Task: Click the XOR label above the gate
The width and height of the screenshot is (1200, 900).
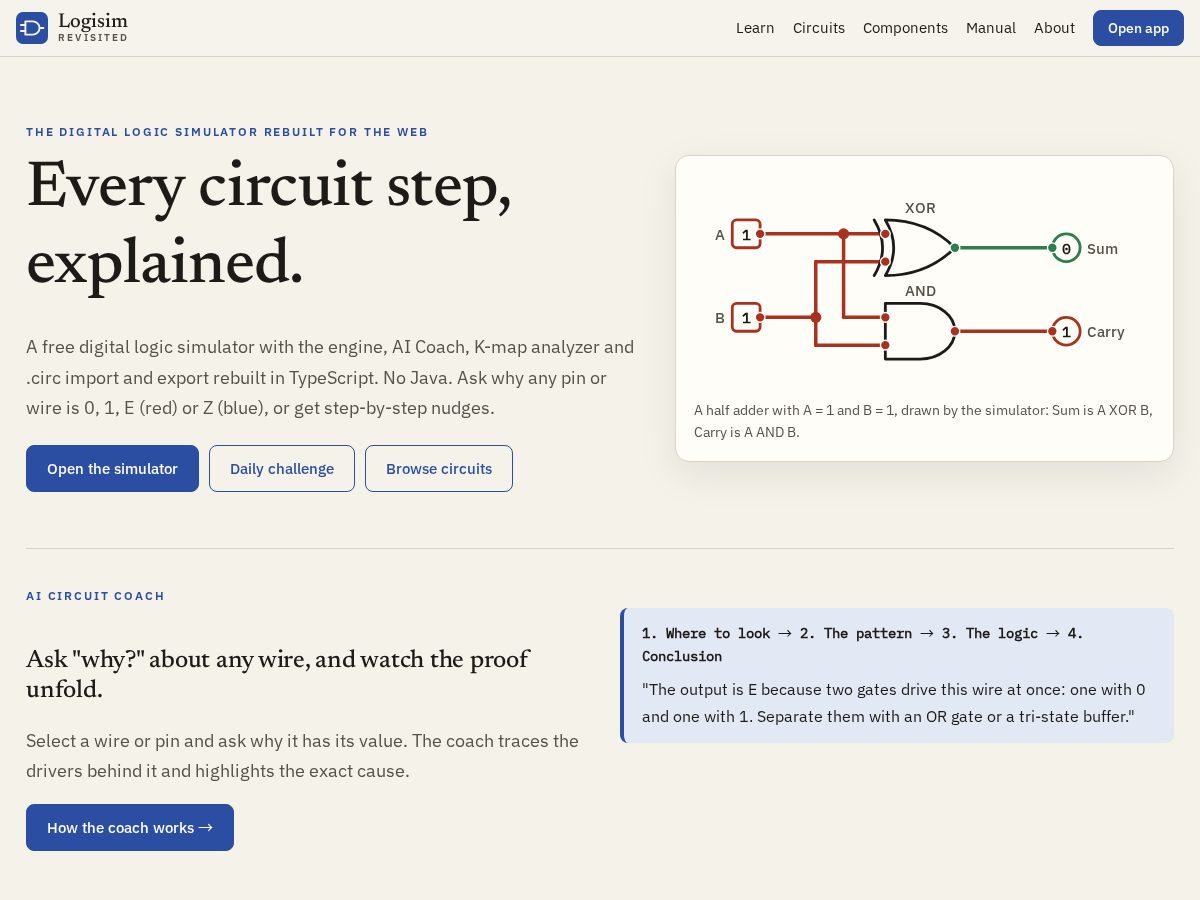Action: (x=920, y=208)
